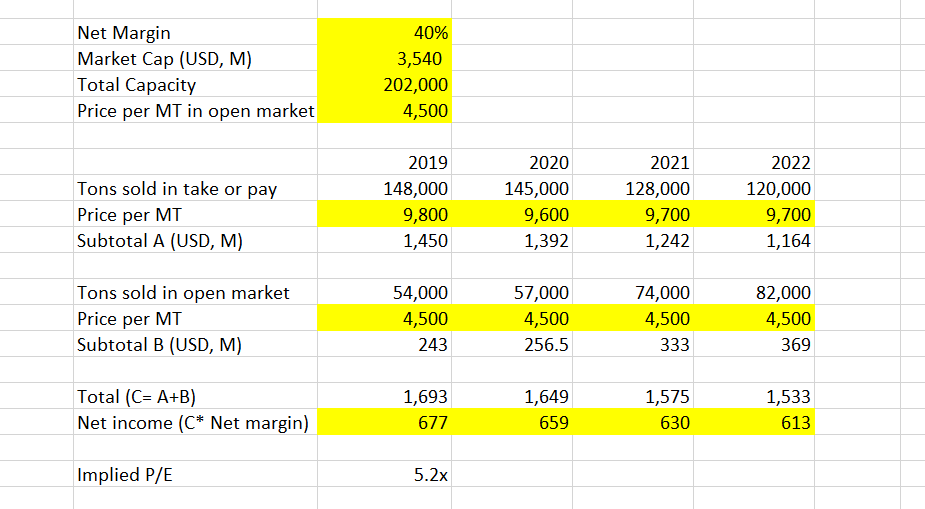
Task: Click the 2021 Subtotal A value 1,242
Action: pyautogui.click(x=630, y=240)
